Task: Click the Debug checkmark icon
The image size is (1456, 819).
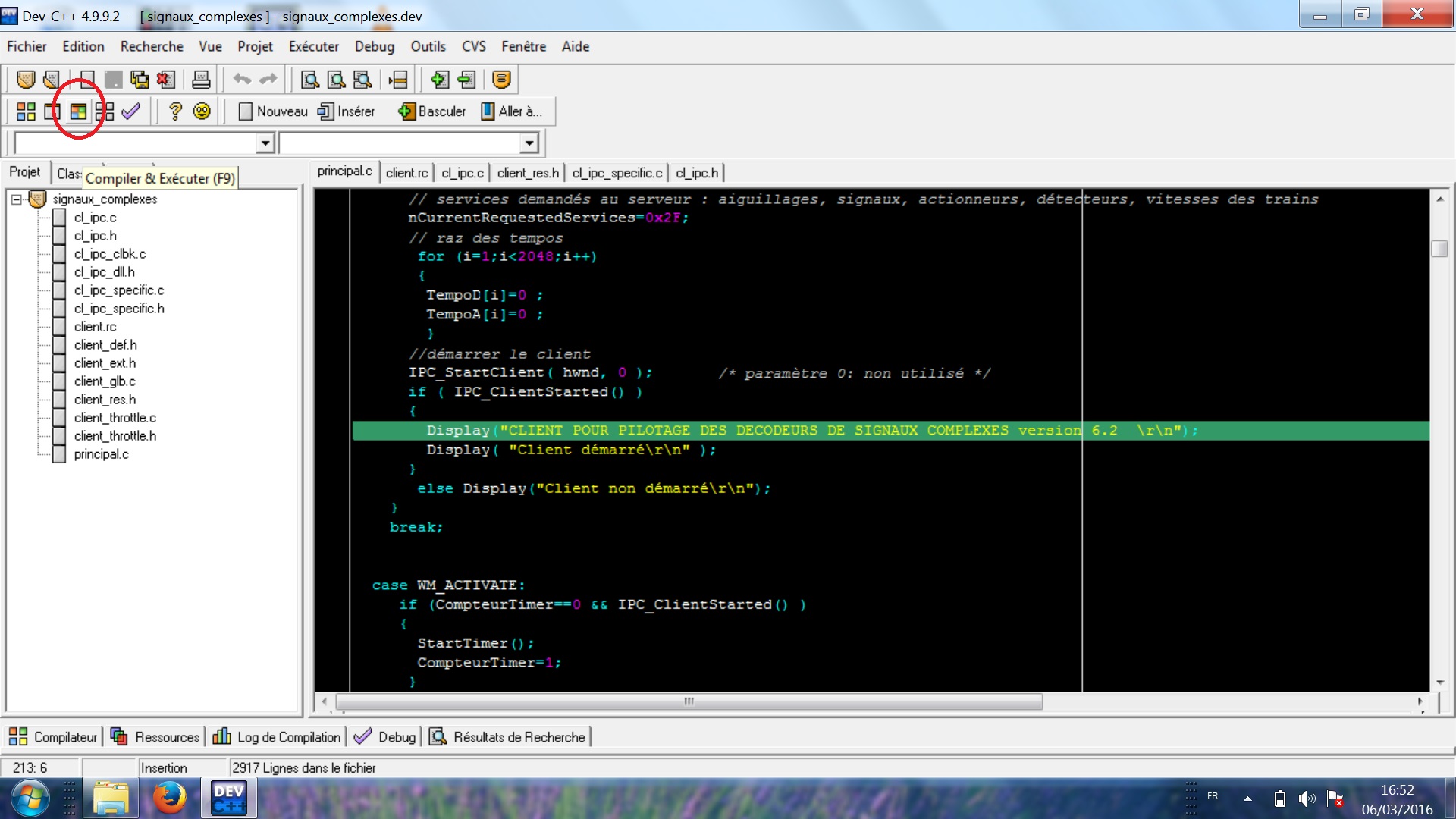Action: pos(130,111)
